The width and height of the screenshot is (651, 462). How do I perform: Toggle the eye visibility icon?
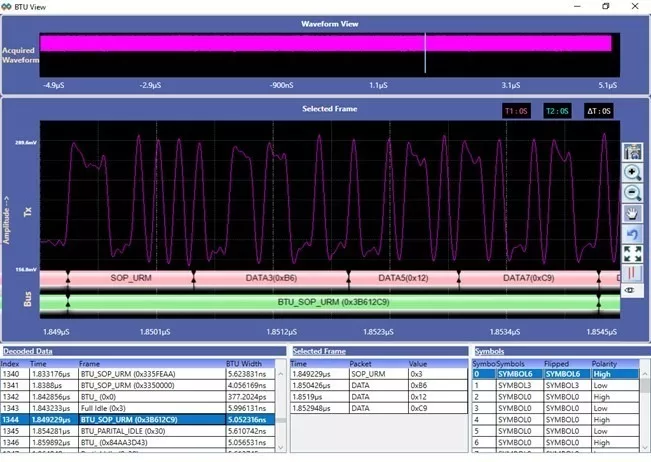632,290
